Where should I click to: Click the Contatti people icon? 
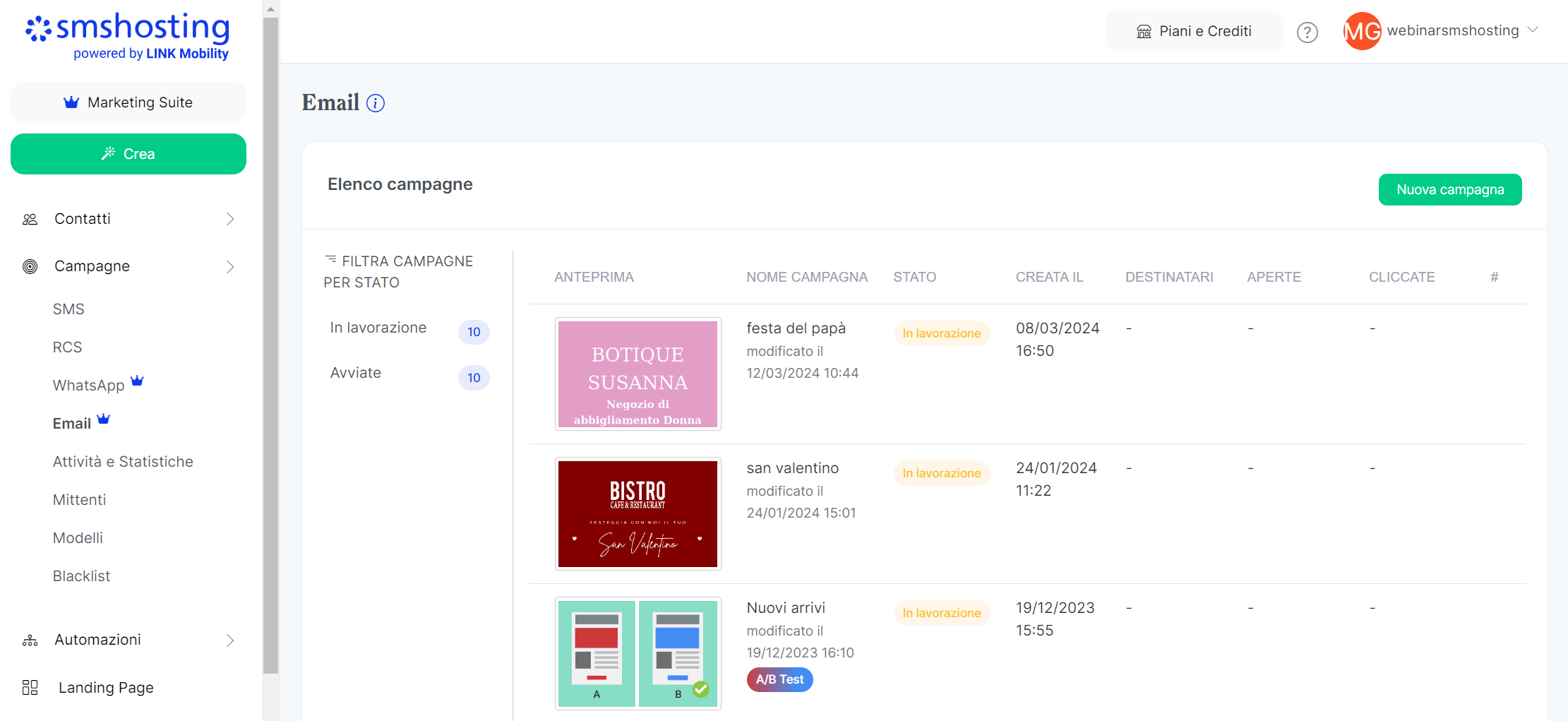click(x=30, y=220)
